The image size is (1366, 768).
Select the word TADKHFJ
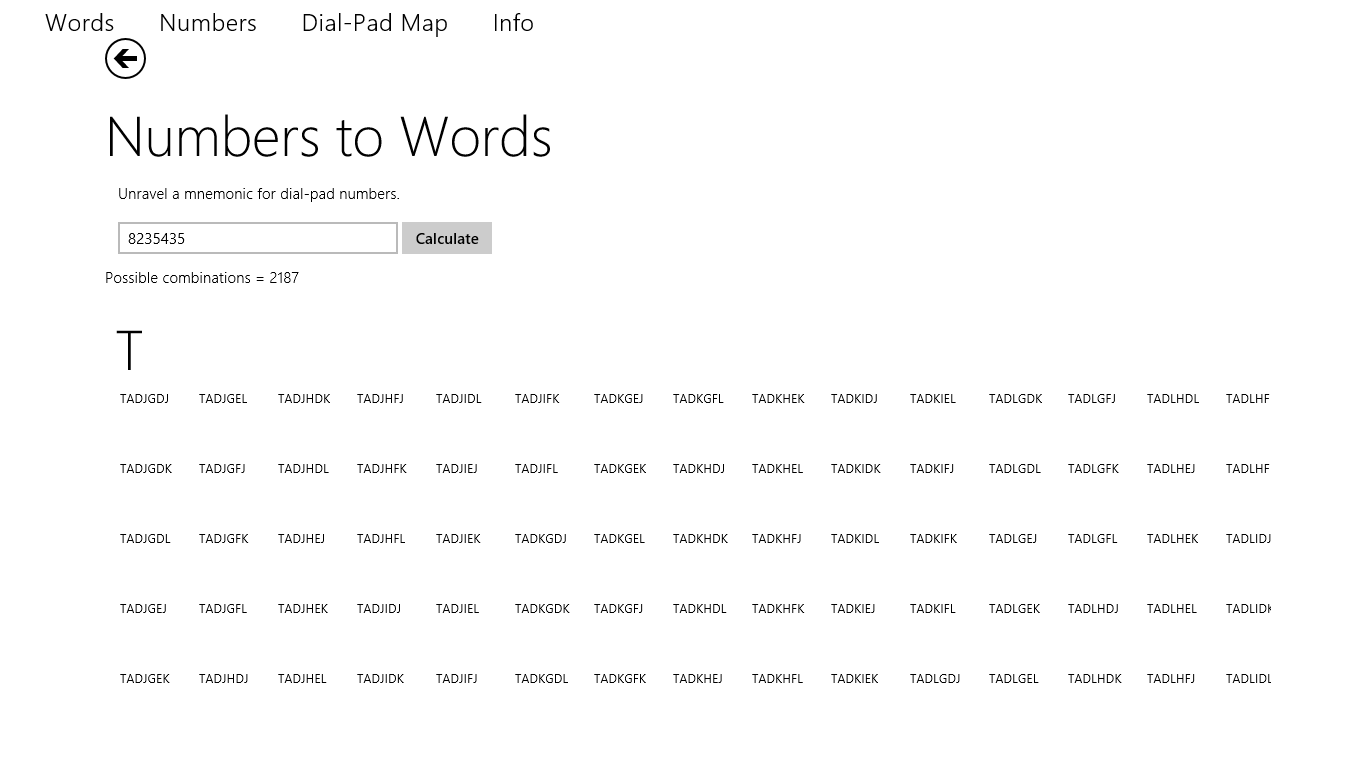(x=776, y=539)
